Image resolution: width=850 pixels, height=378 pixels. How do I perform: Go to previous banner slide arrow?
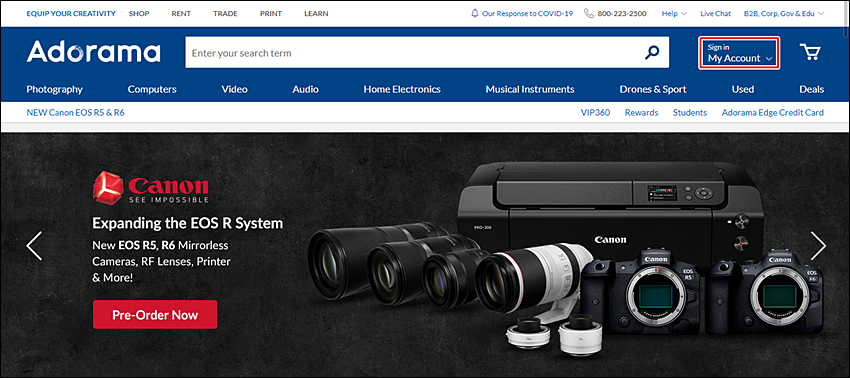click(34, 246)
